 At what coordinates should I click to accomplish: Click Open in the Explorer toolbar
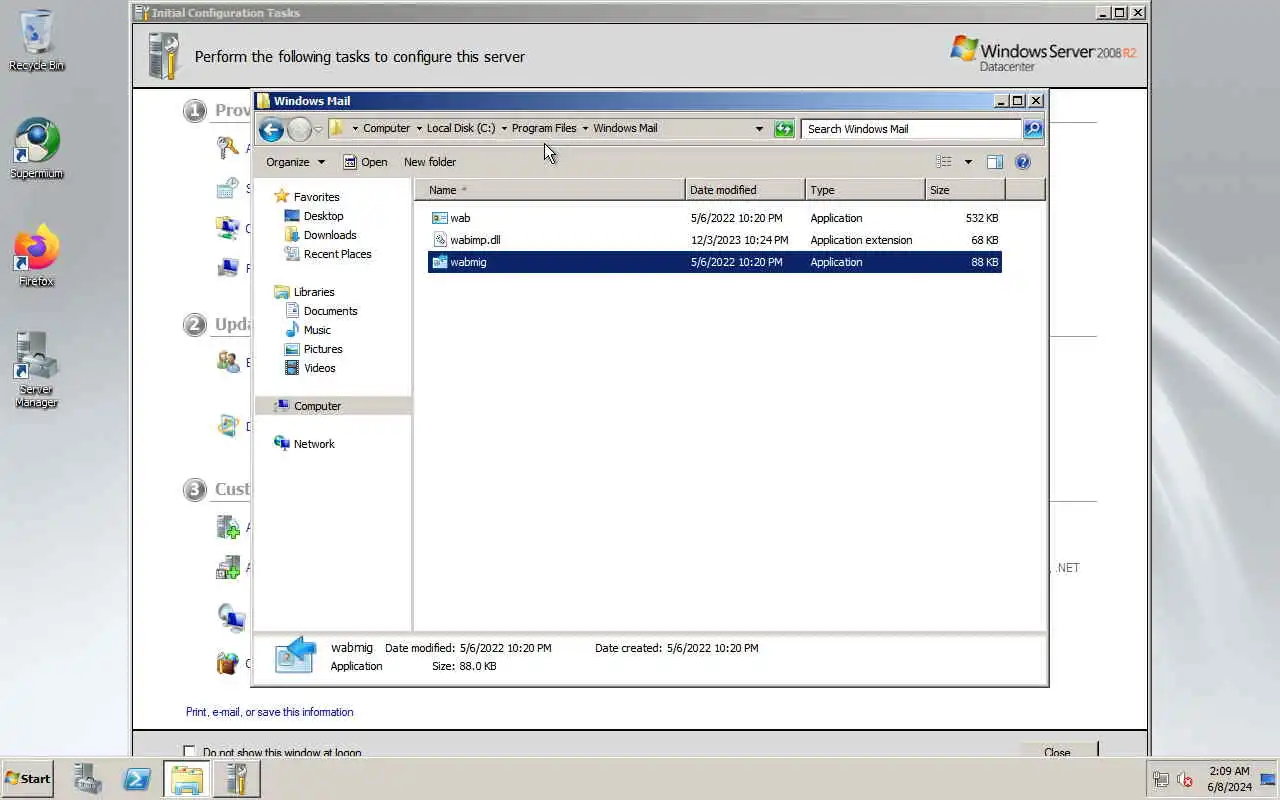[365, 162]
